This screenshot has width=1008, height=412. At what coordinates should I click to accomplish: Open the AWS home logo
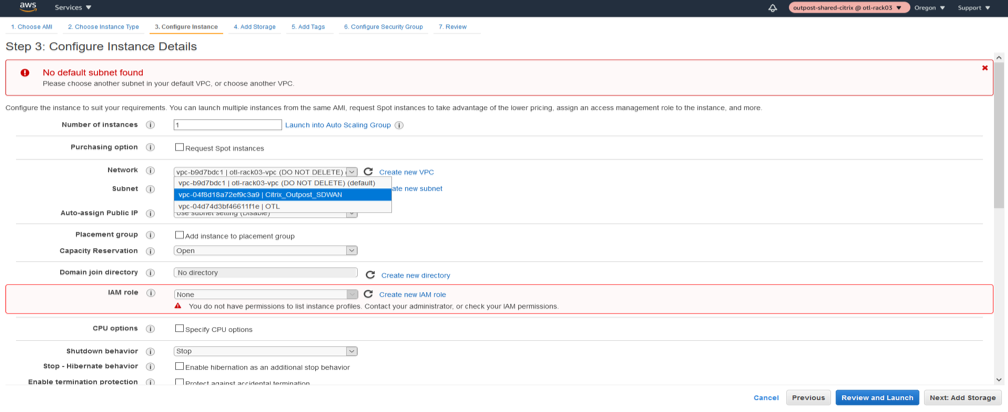[26, 8]
